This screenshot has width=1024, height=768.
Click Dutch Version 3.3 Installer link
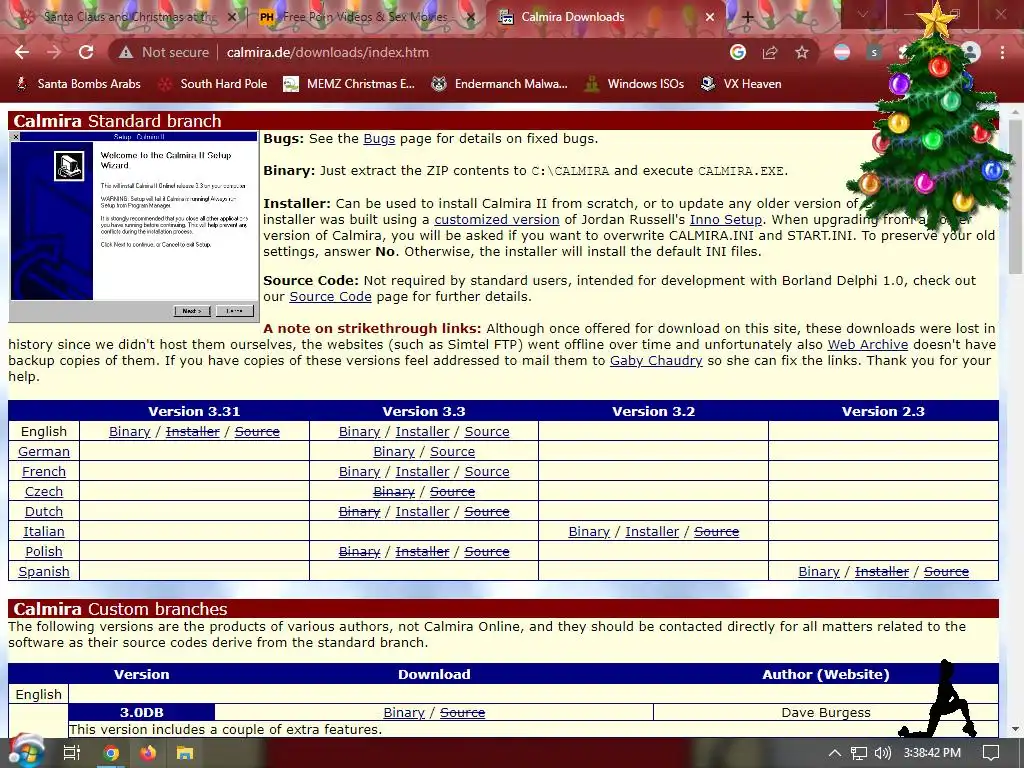422,512
